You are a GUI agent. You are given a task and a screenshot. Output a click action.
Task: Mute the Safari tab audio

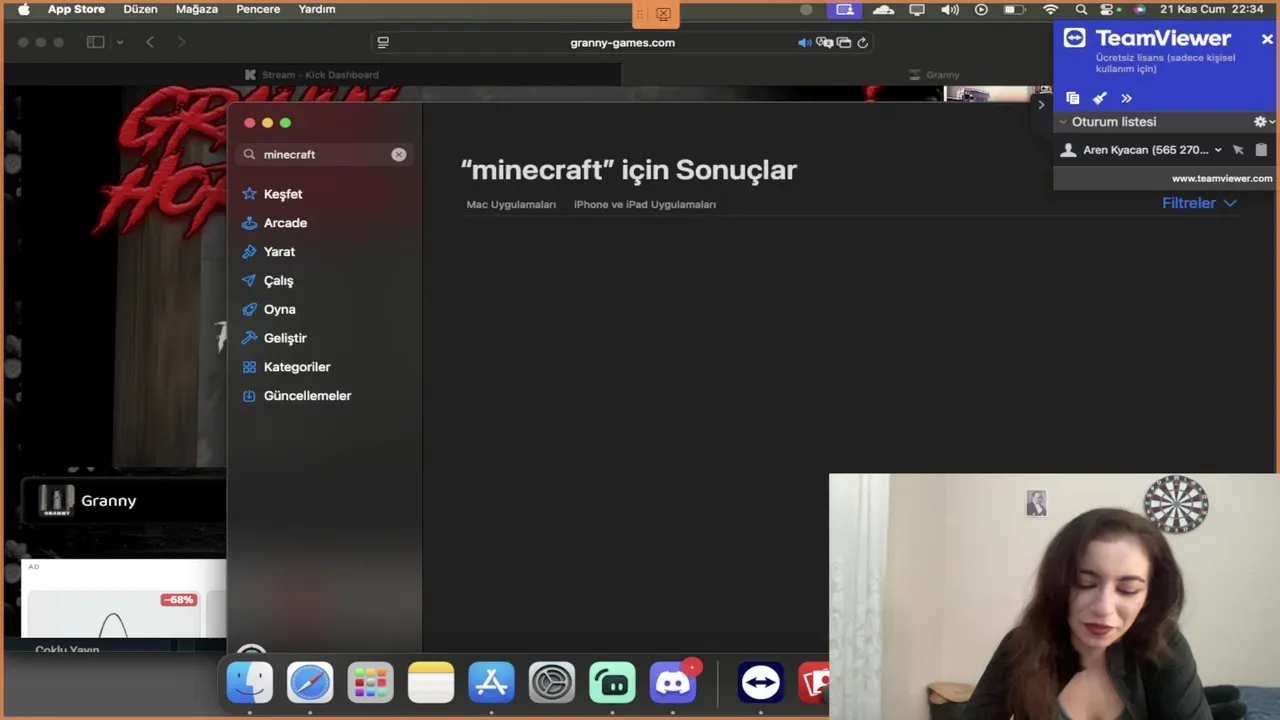point(804,42)
